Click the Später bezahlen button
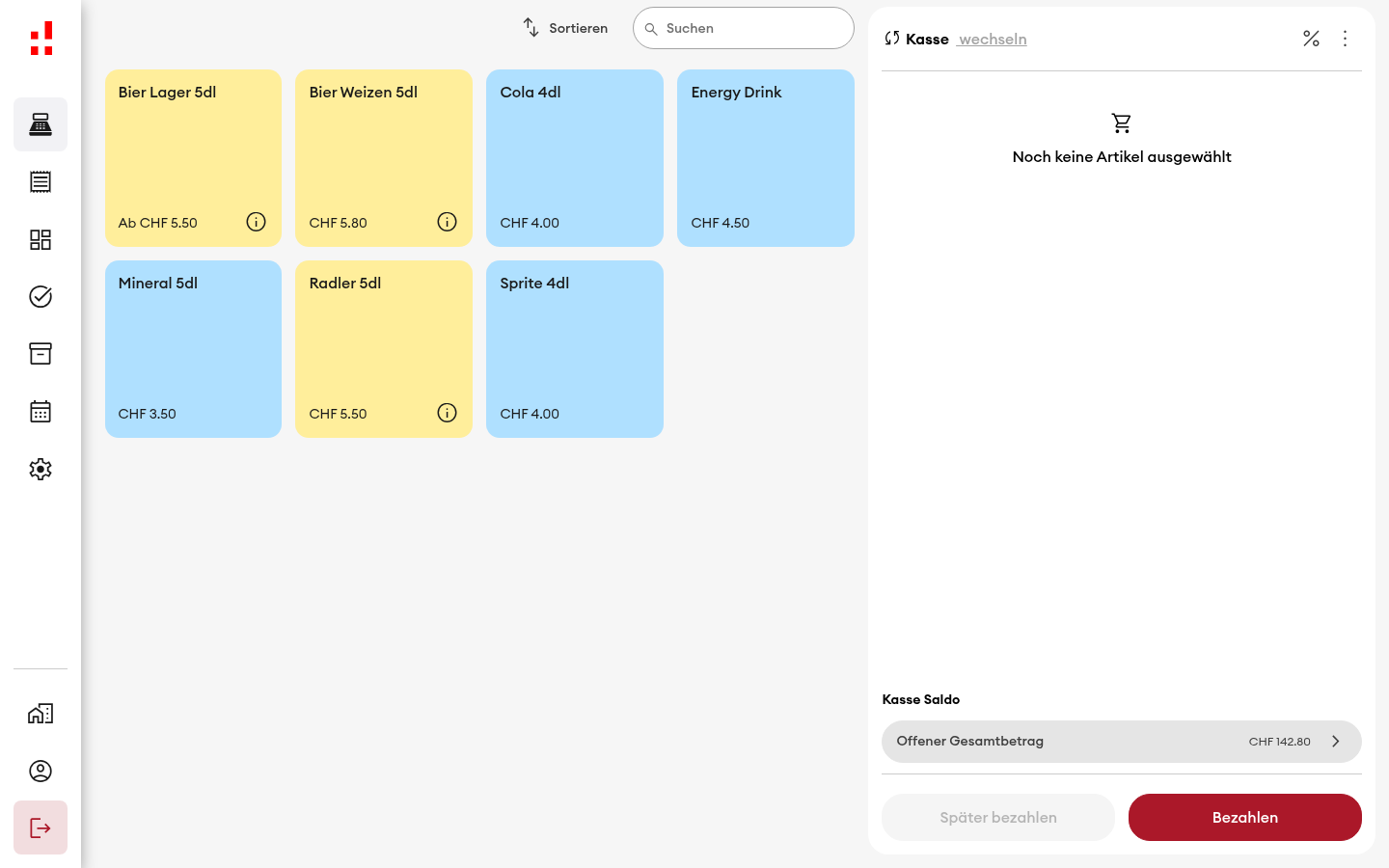 coord(998,818)
